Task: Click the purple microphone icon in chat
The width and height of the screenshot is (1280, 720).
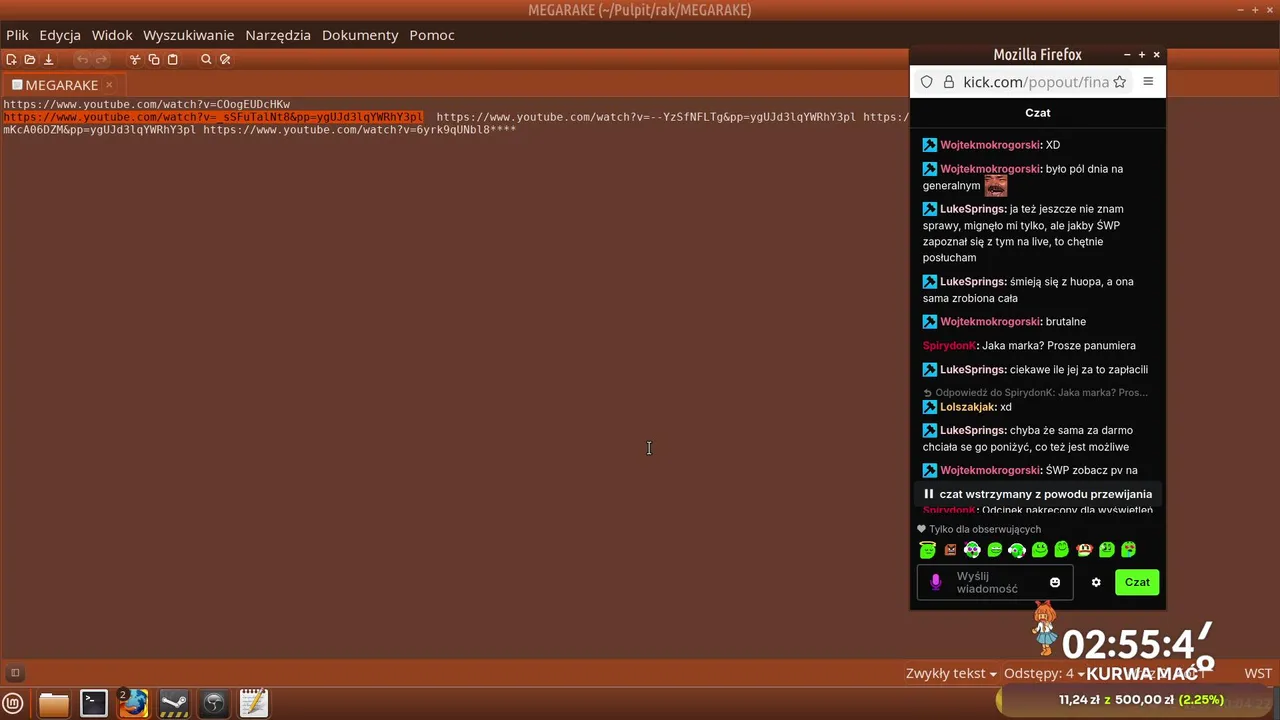Action: tap(936, 582)
